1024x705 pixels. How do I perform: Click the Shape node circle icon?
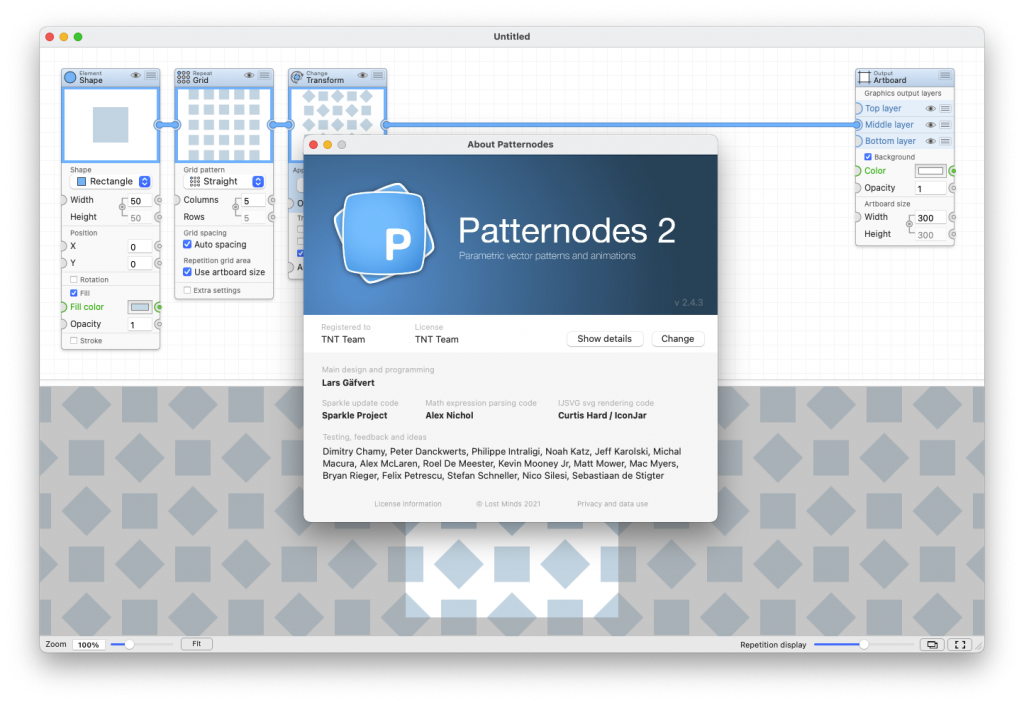(71, 77)
